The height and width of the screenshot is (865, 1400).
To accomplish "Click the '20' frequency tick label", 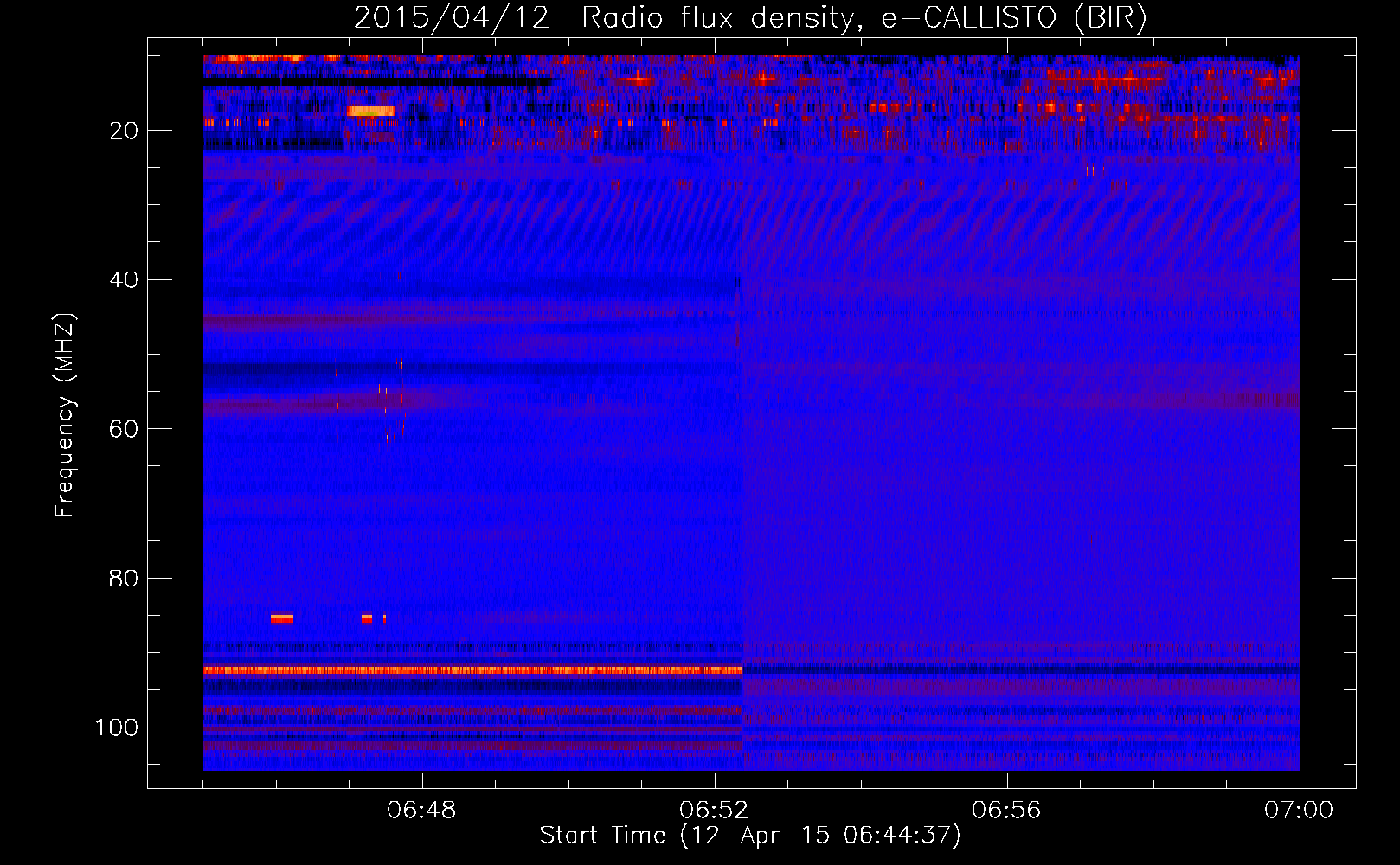I will coord(124,131).
